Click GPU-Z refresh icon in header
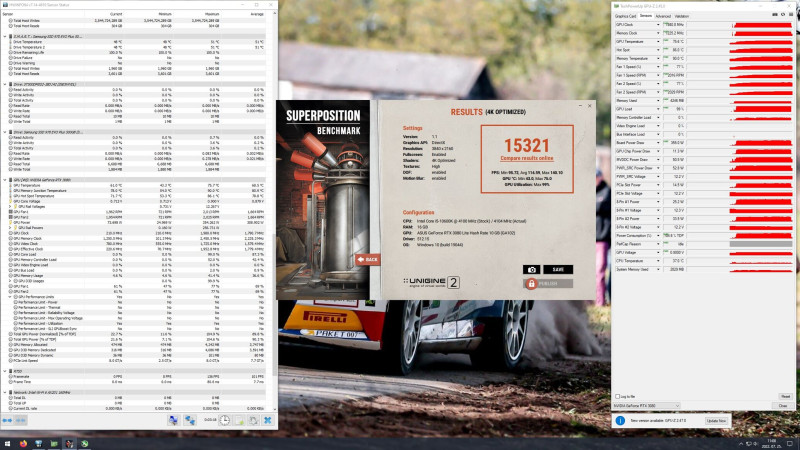 click(783, 15)
